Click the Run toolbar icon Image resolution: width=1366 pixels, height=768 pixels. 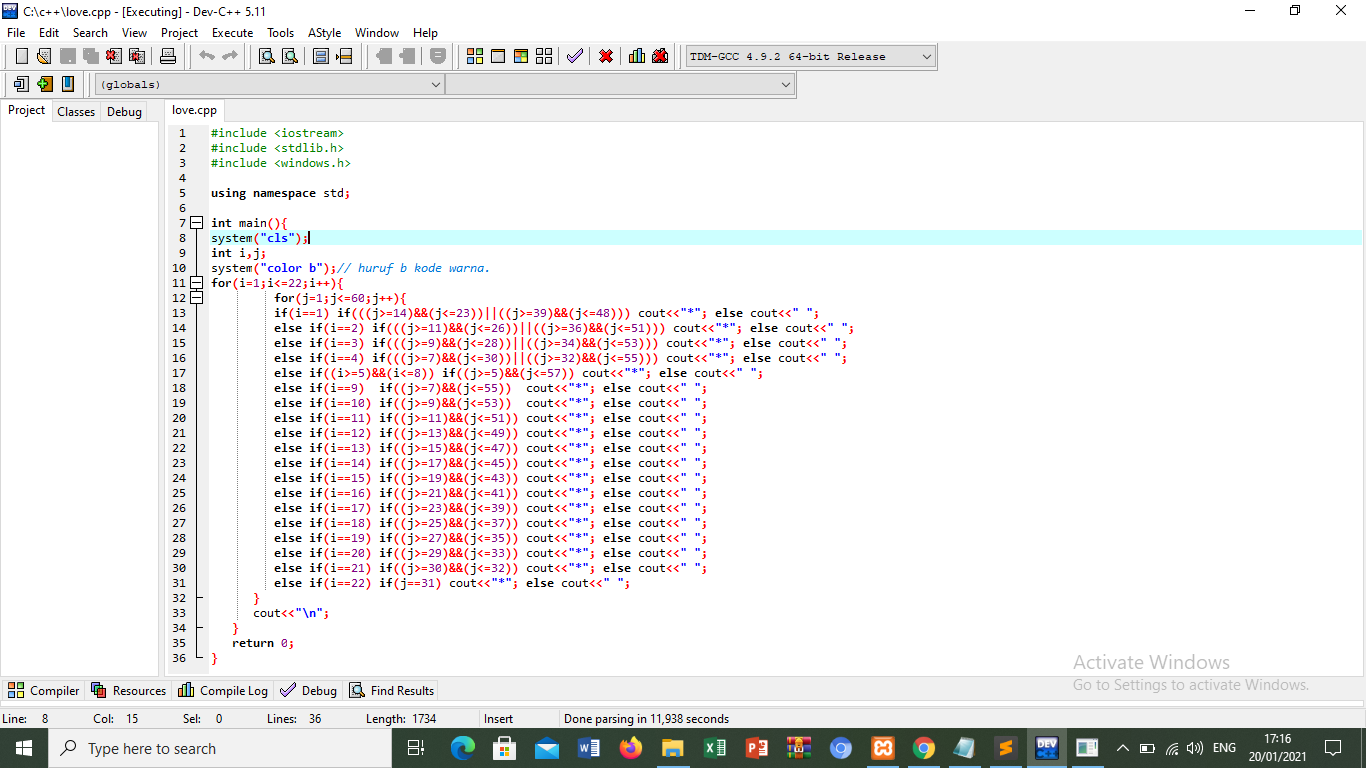498,56
